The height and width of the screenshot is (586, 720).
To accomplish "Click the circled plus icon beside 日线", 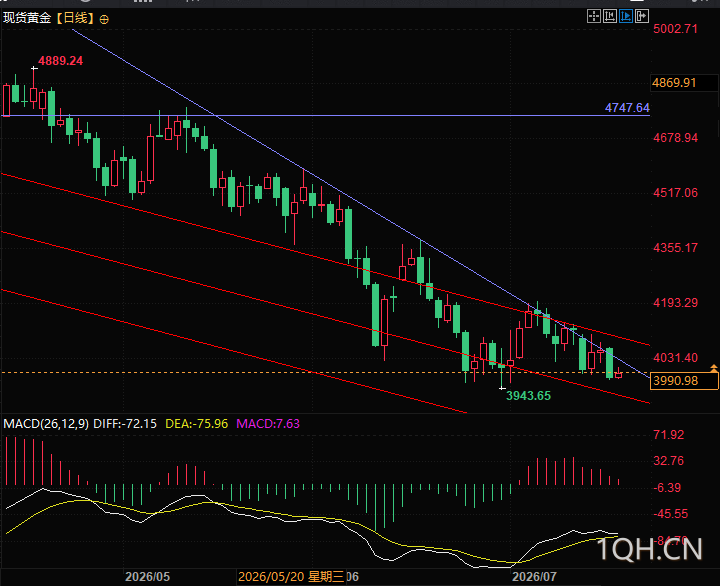I will pos(104,19).
